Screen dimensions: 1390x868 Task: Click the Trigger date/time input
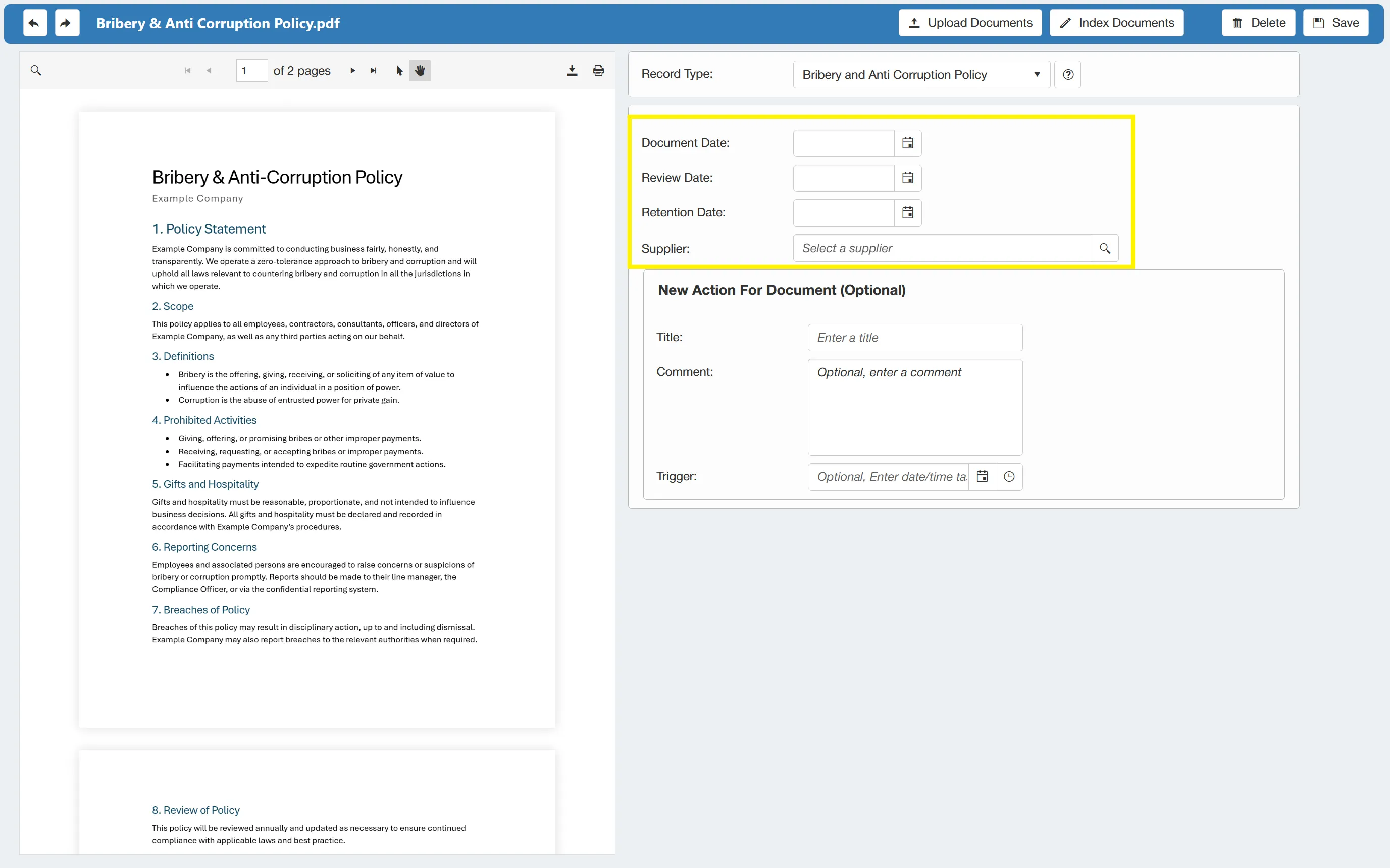[888, 477]
